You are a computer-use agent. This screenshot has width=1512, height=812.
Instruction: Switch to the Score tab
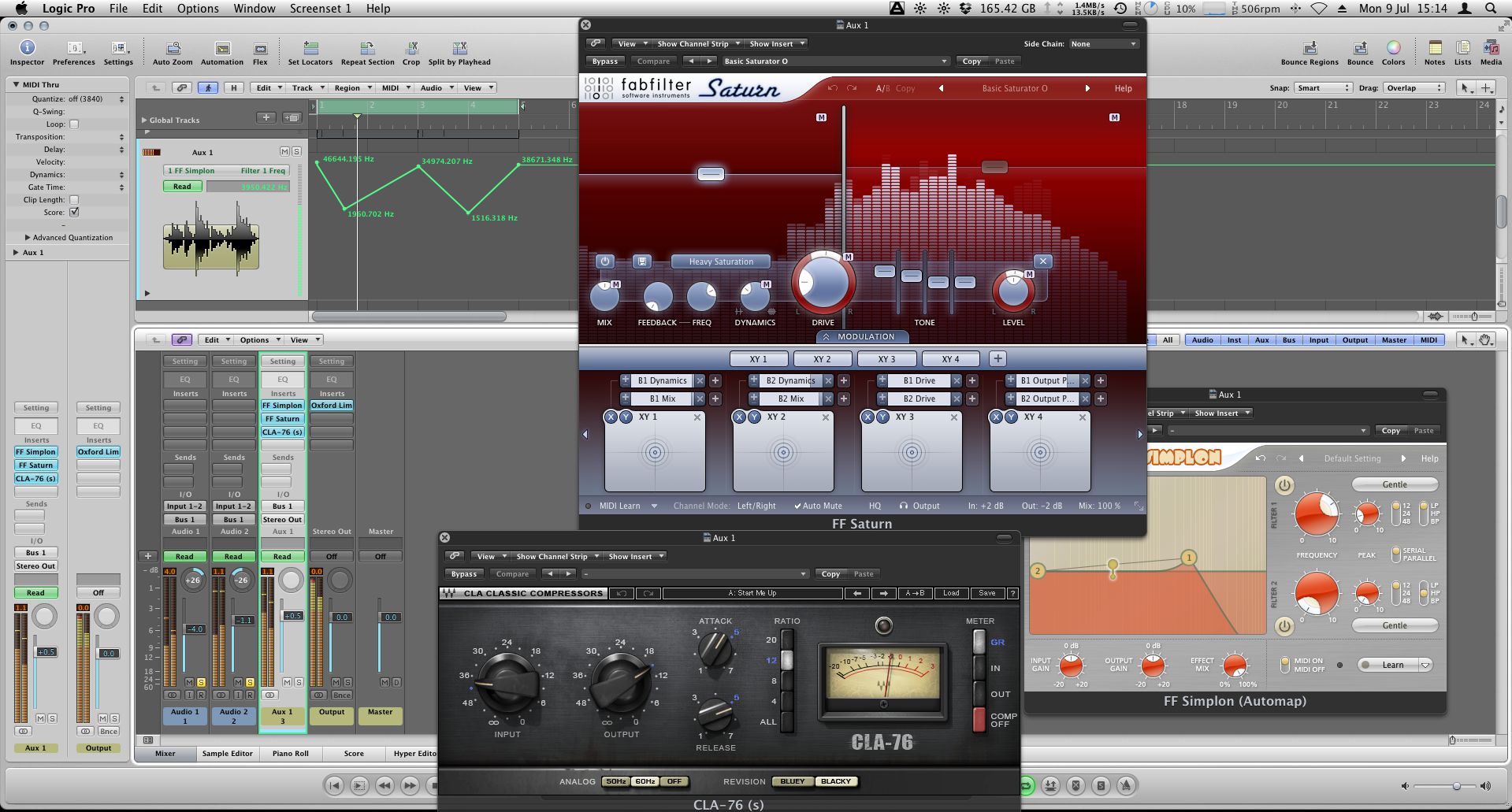(354, 753)
